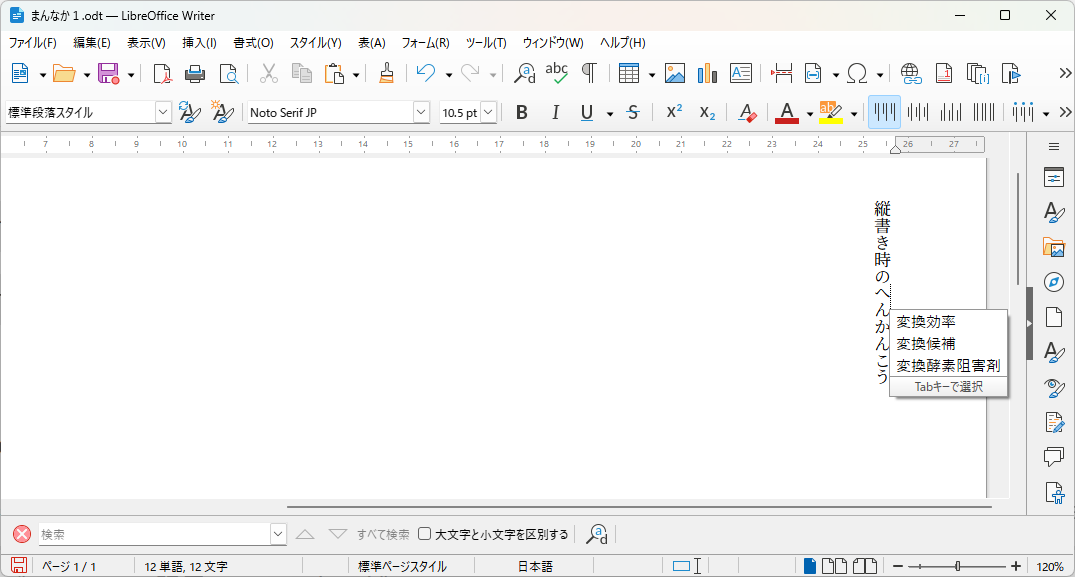Open the 編集(E) menu
Image resolution: width=1075 pixels, height=577 pixels.
92,42
